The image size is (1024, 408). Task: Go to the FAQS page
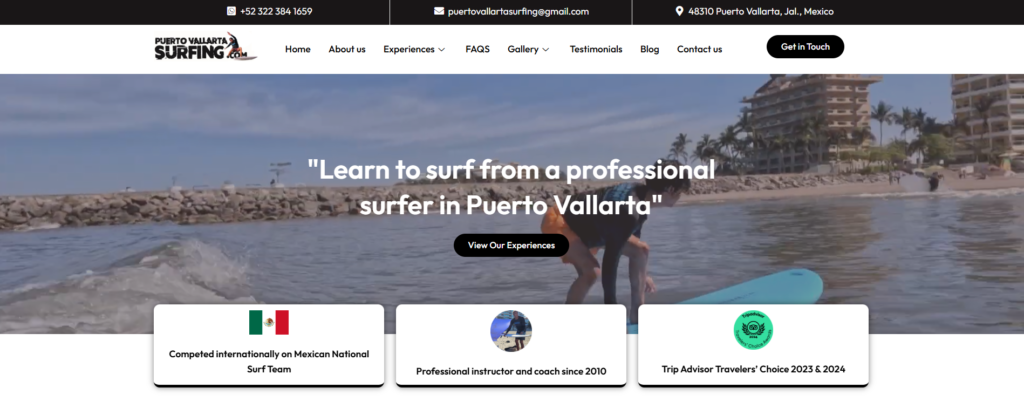477,49
